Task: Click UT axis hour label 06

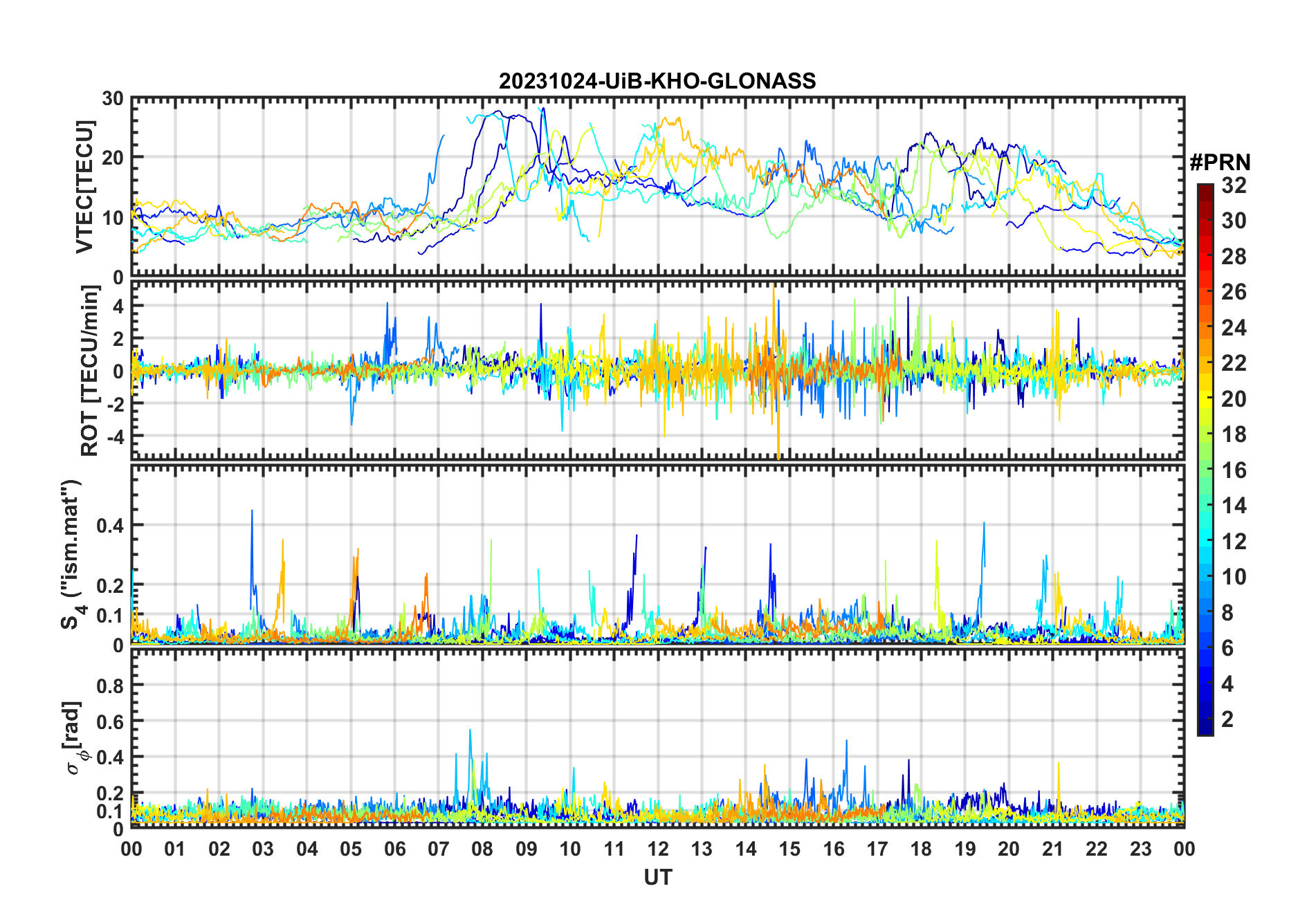Action: click(x=395, y=849)
